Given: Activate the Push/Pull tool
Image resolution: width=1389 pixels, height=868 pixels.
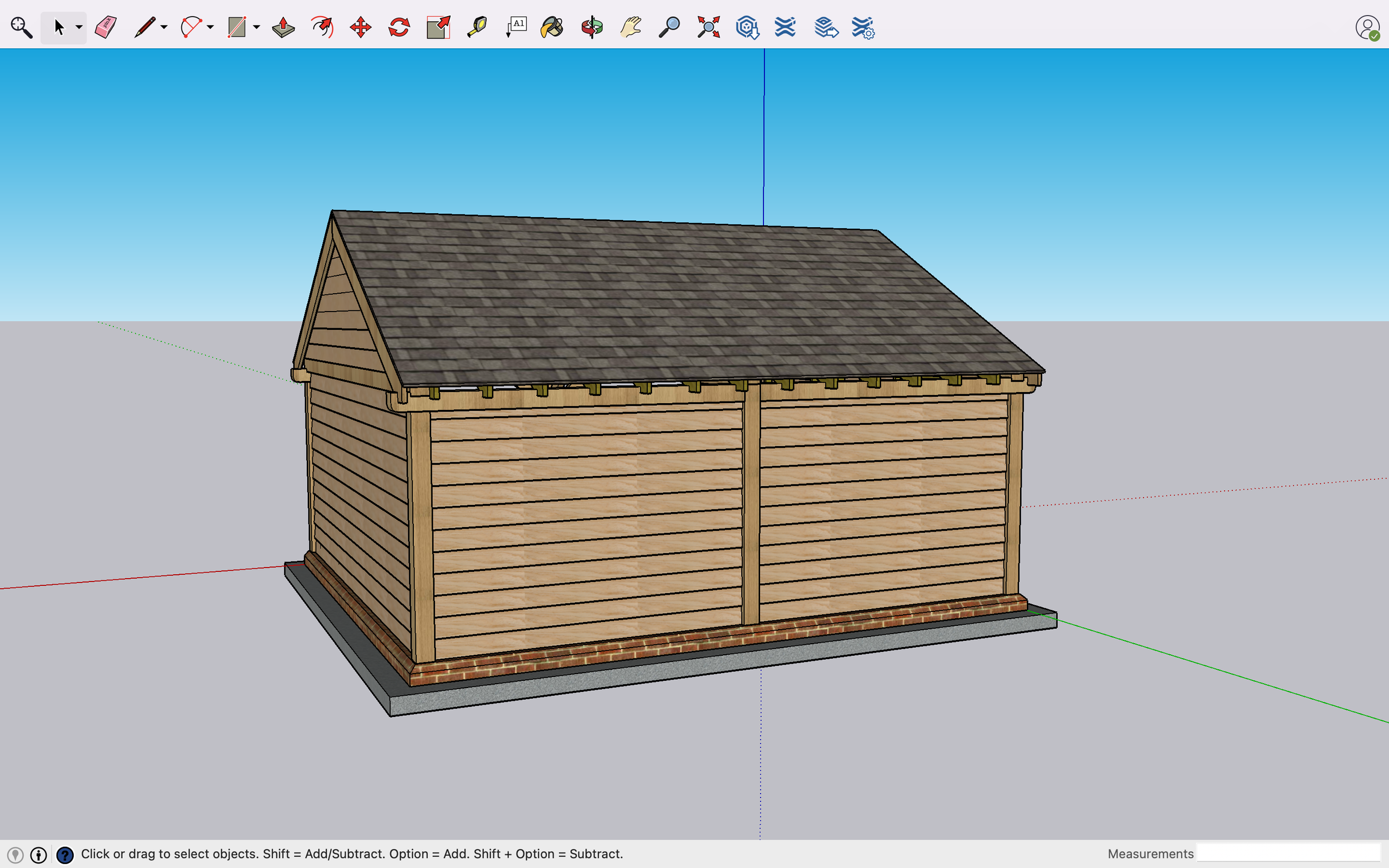Looking at the screenshot, I should click(x=283, y=27).
